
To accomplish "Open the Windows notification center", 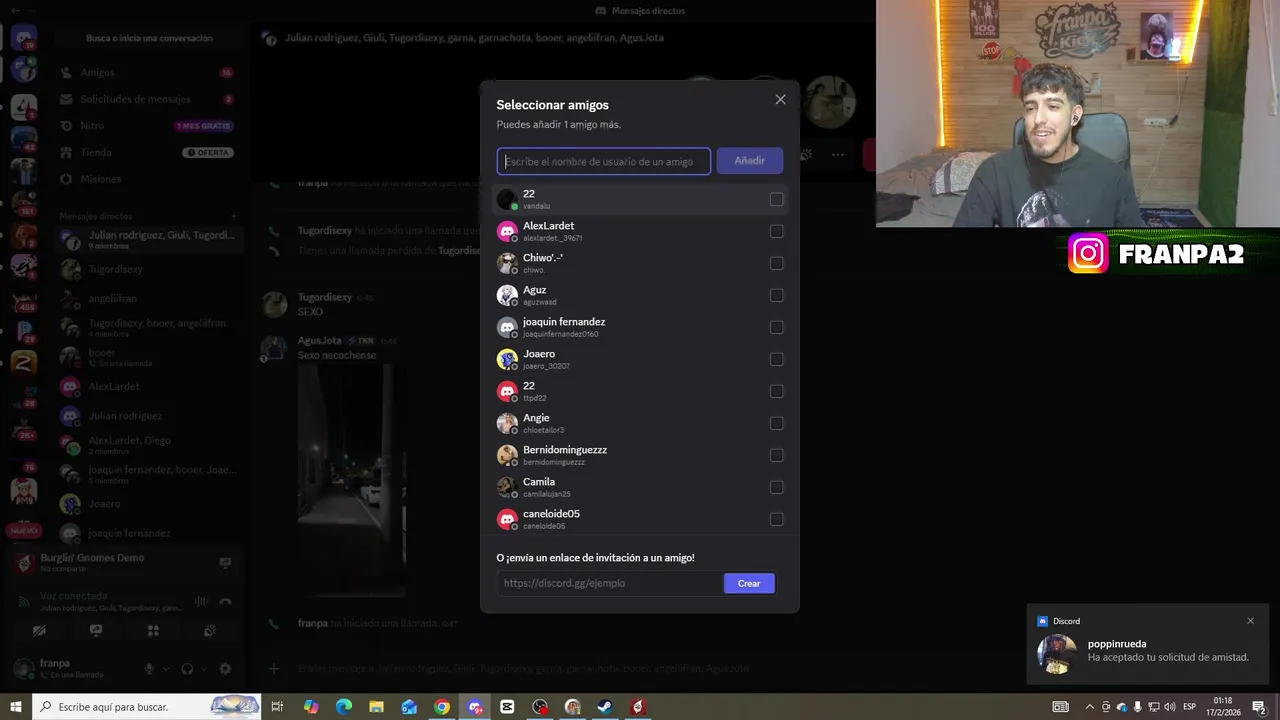I will 1259,707.
